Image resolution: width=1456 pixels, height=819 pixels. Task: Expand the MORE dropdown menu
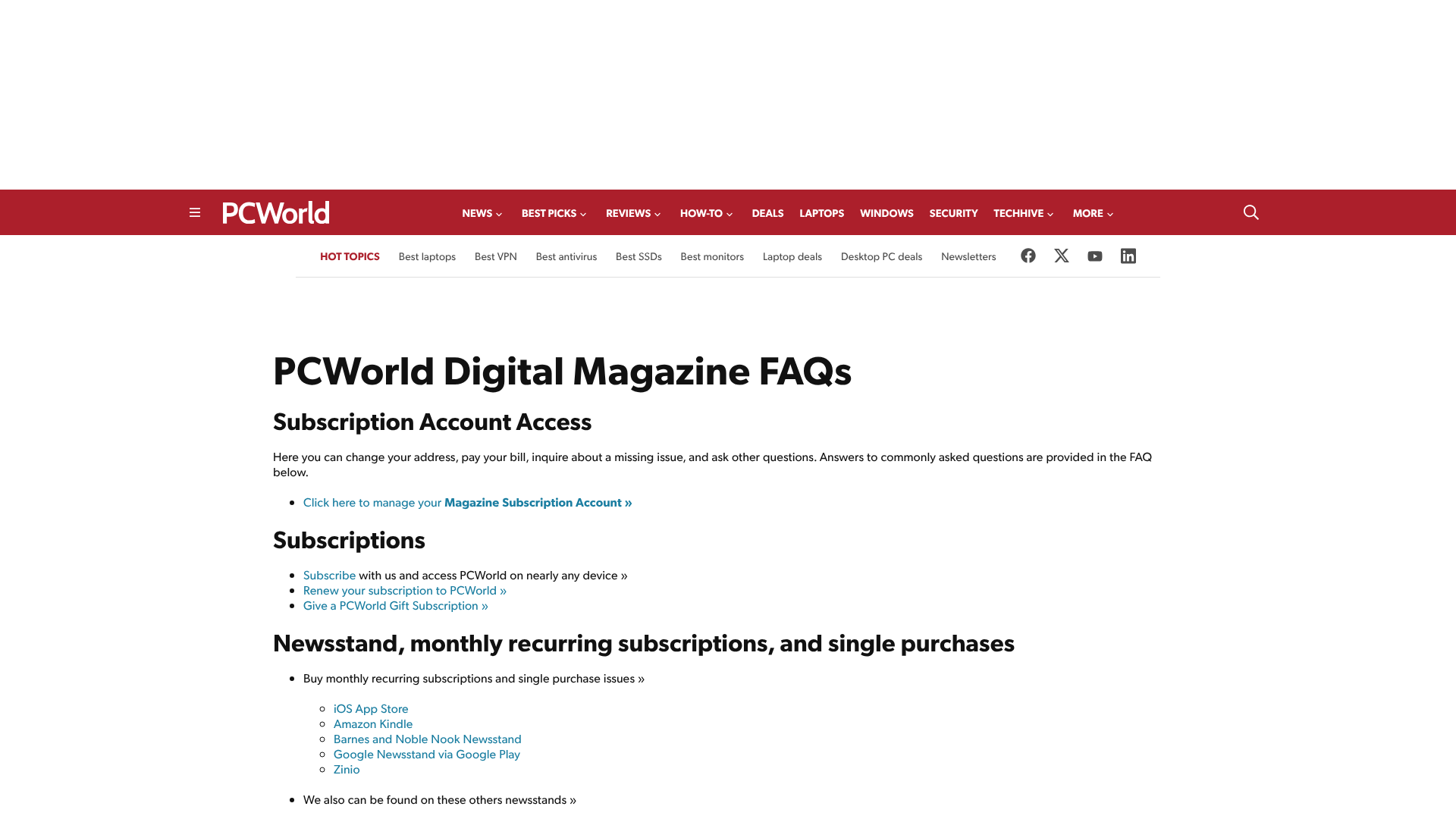coord(1093,214)
